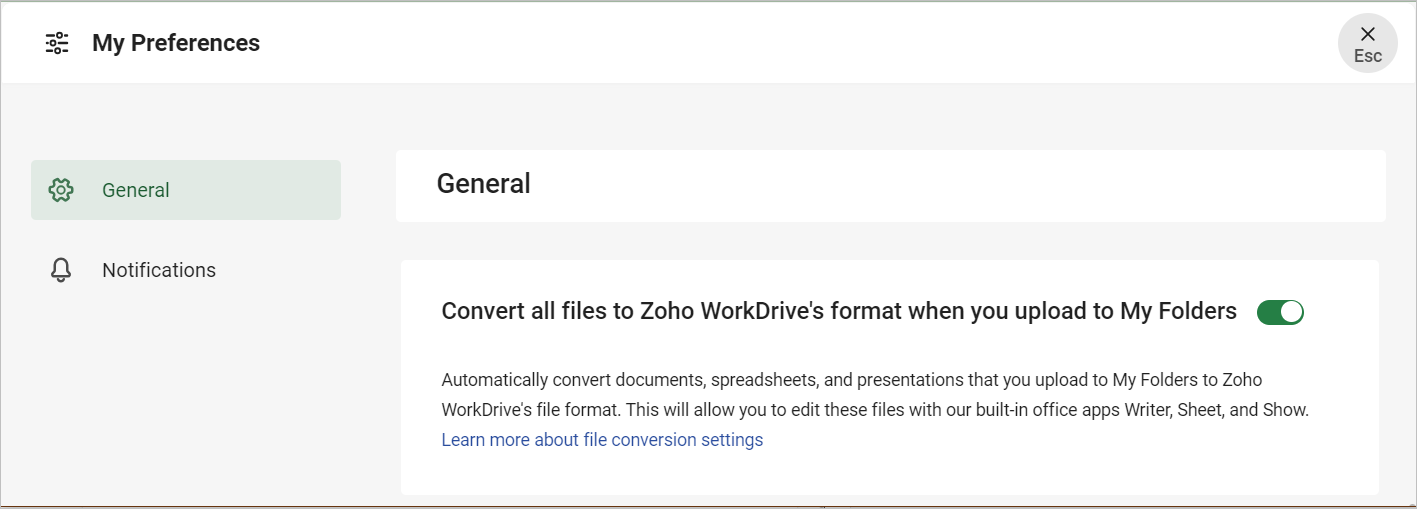1417x509 pixels.
Task: Click the General section heading
Action: [x=484, y=184]
